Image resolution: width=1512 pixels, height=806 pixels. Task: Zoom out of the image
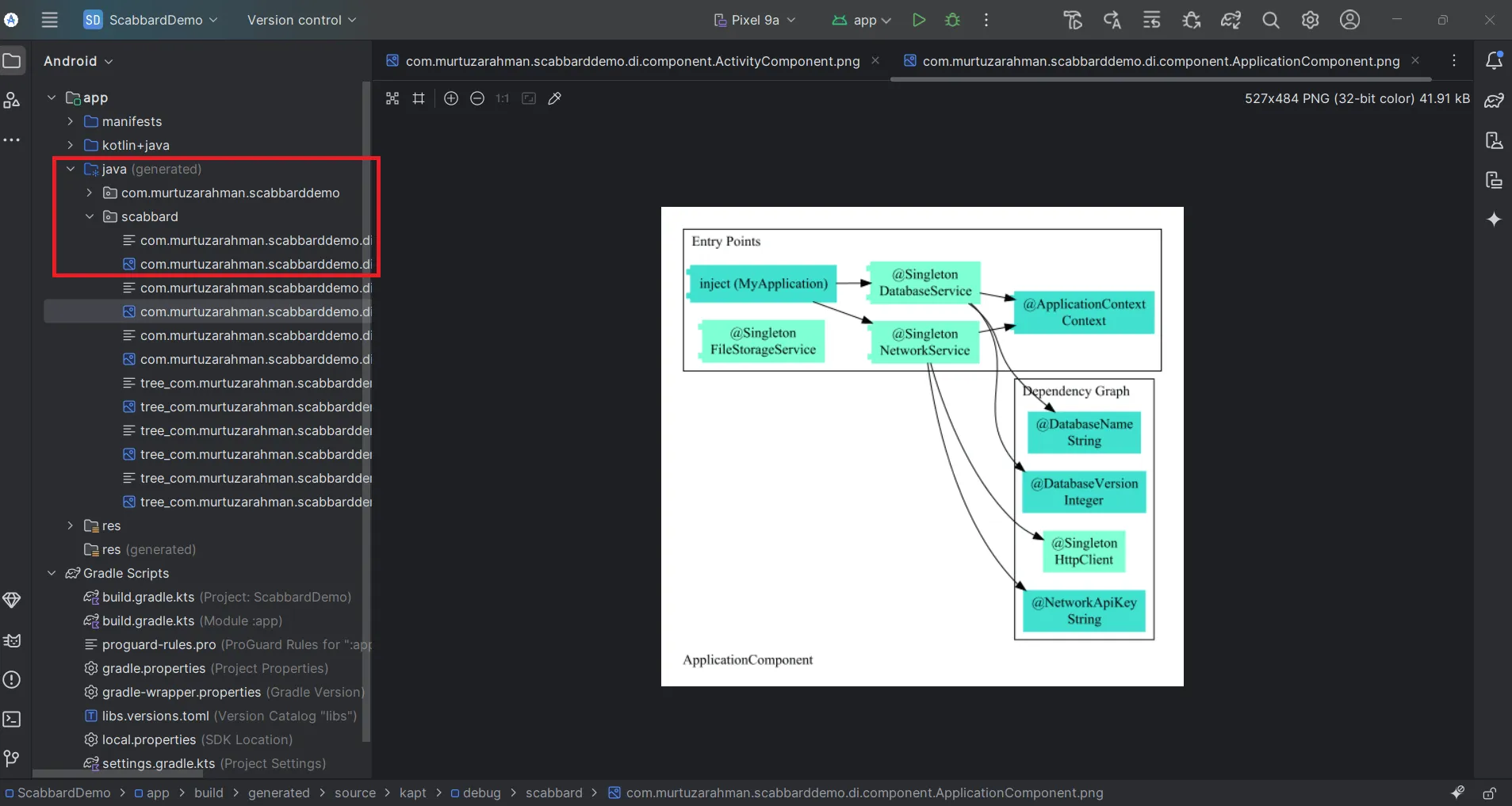coord(477,98)
